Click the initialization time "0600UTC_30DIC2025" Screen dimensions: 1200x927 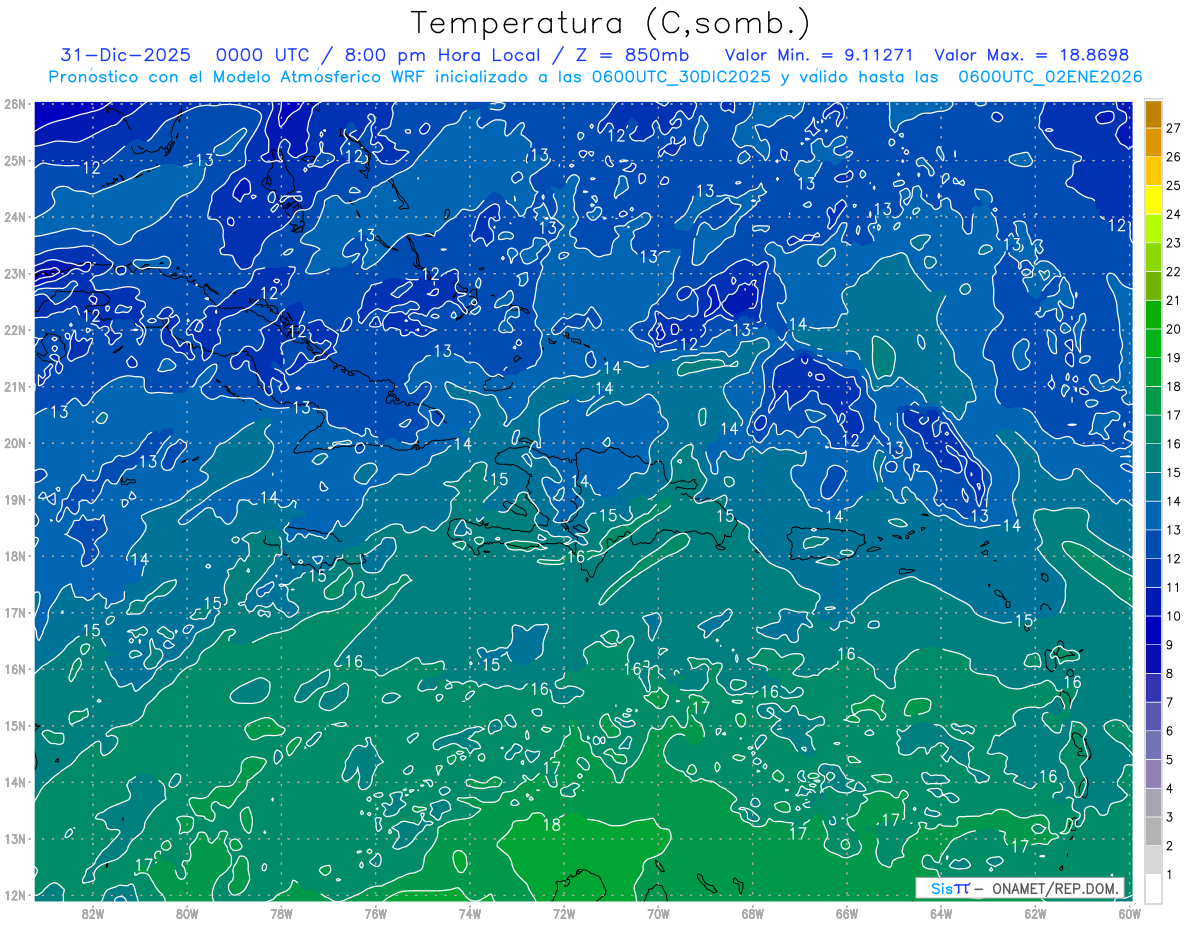(681, 77)
